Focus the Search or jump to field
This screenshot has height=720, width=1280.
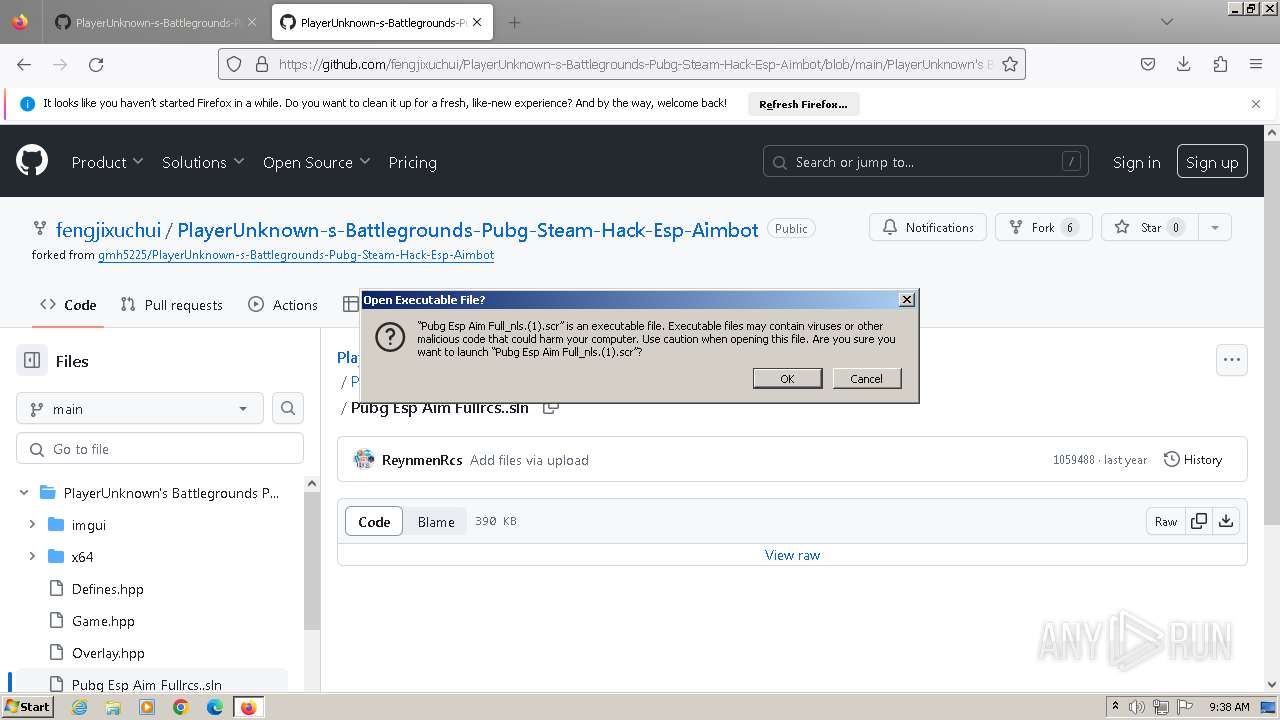click(926, 162)
